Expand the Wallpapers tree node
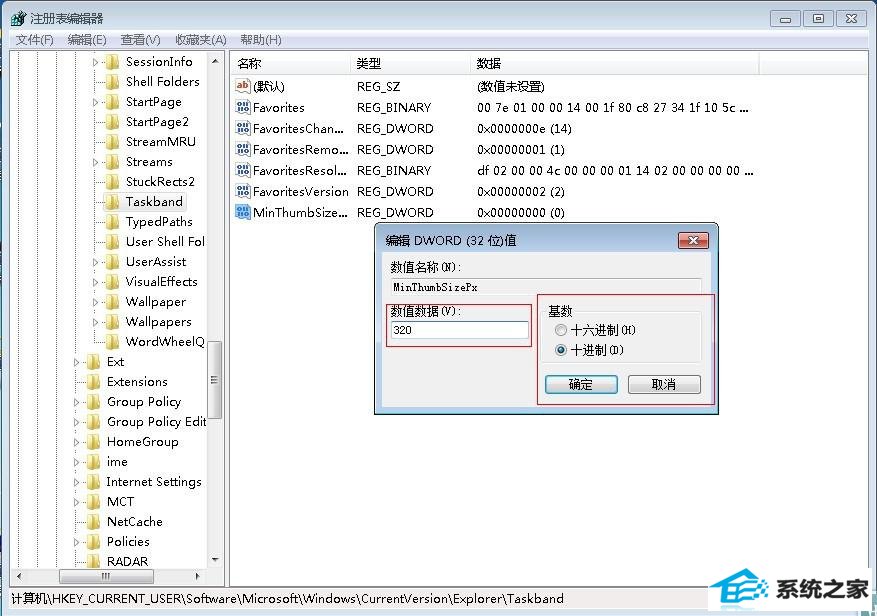This screenshot has height=616, width=877. (x=95, y=322)
